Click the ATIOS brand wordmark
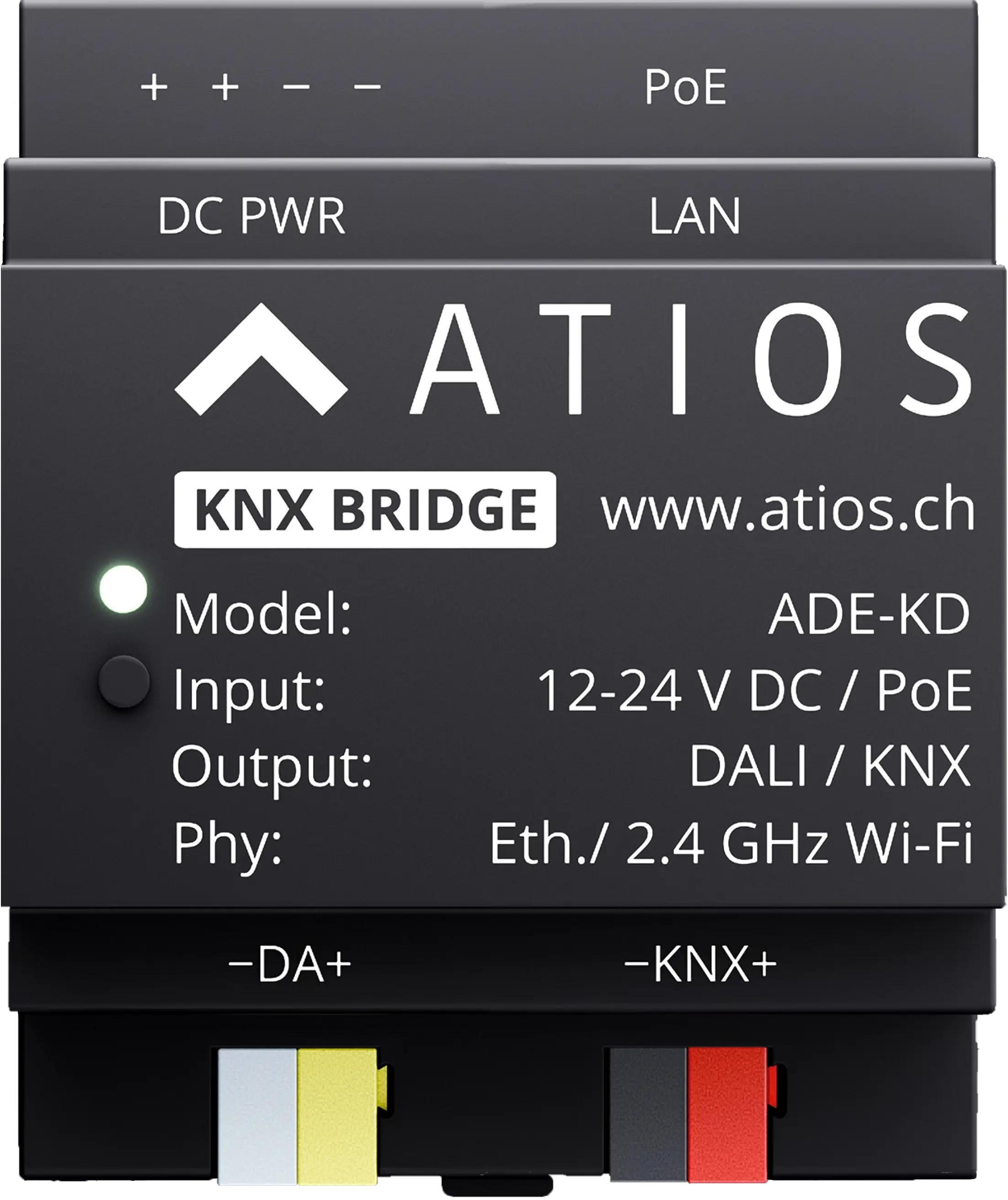Screen dimensions: 1008x1200 [x=691, y=359]
